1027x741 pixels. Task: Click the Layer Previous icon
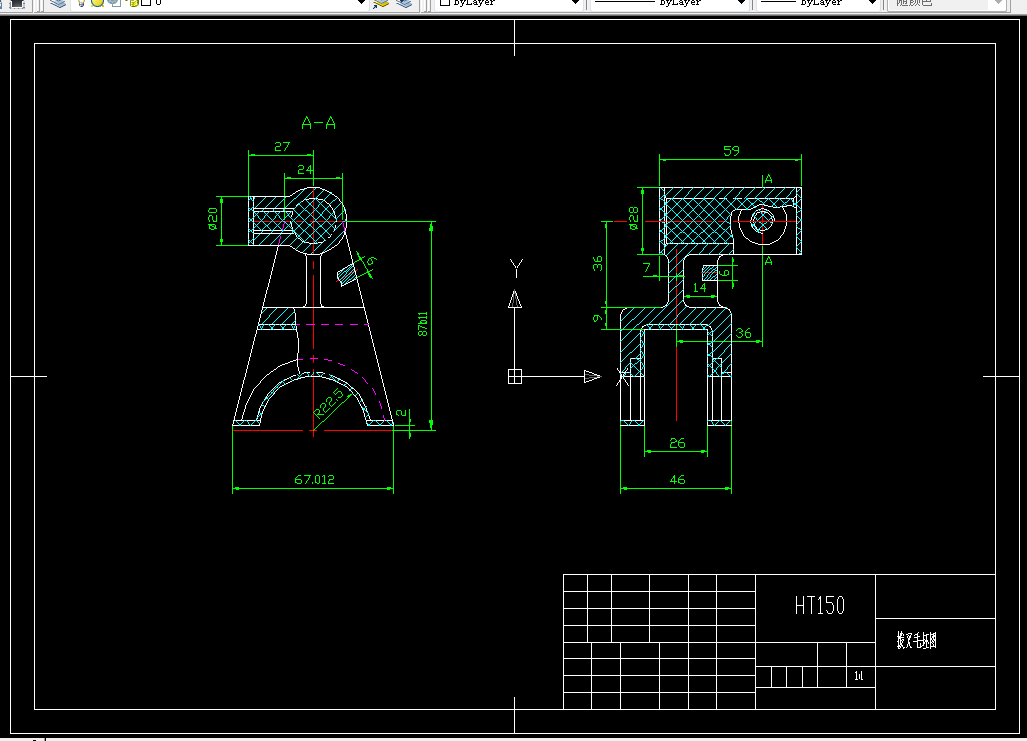click(x=405, y=3)
